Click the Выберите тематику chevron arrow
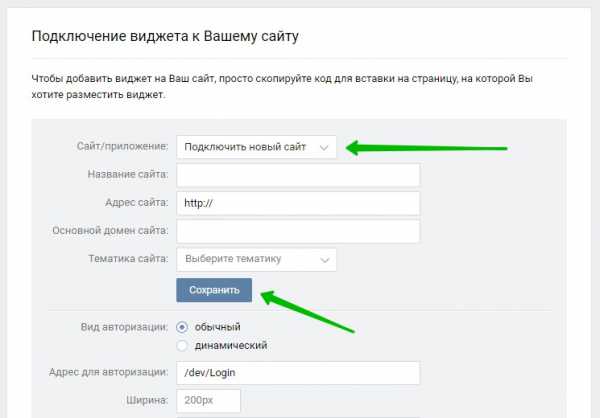This screenshot has width=600, height=418. coord(324,260)
